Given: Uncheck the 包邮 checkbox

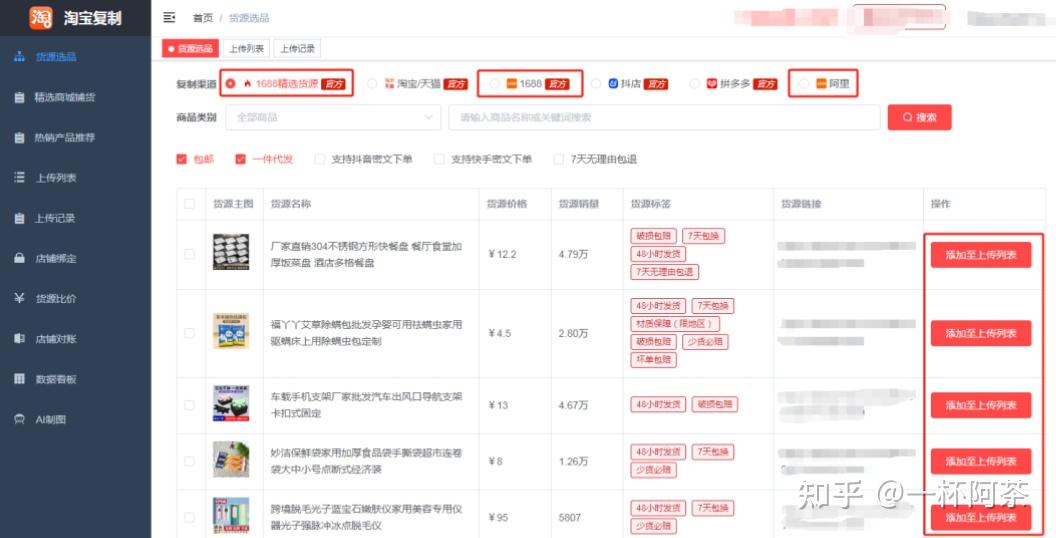Looking at the screenshot, I should click(x=181, y=159).
